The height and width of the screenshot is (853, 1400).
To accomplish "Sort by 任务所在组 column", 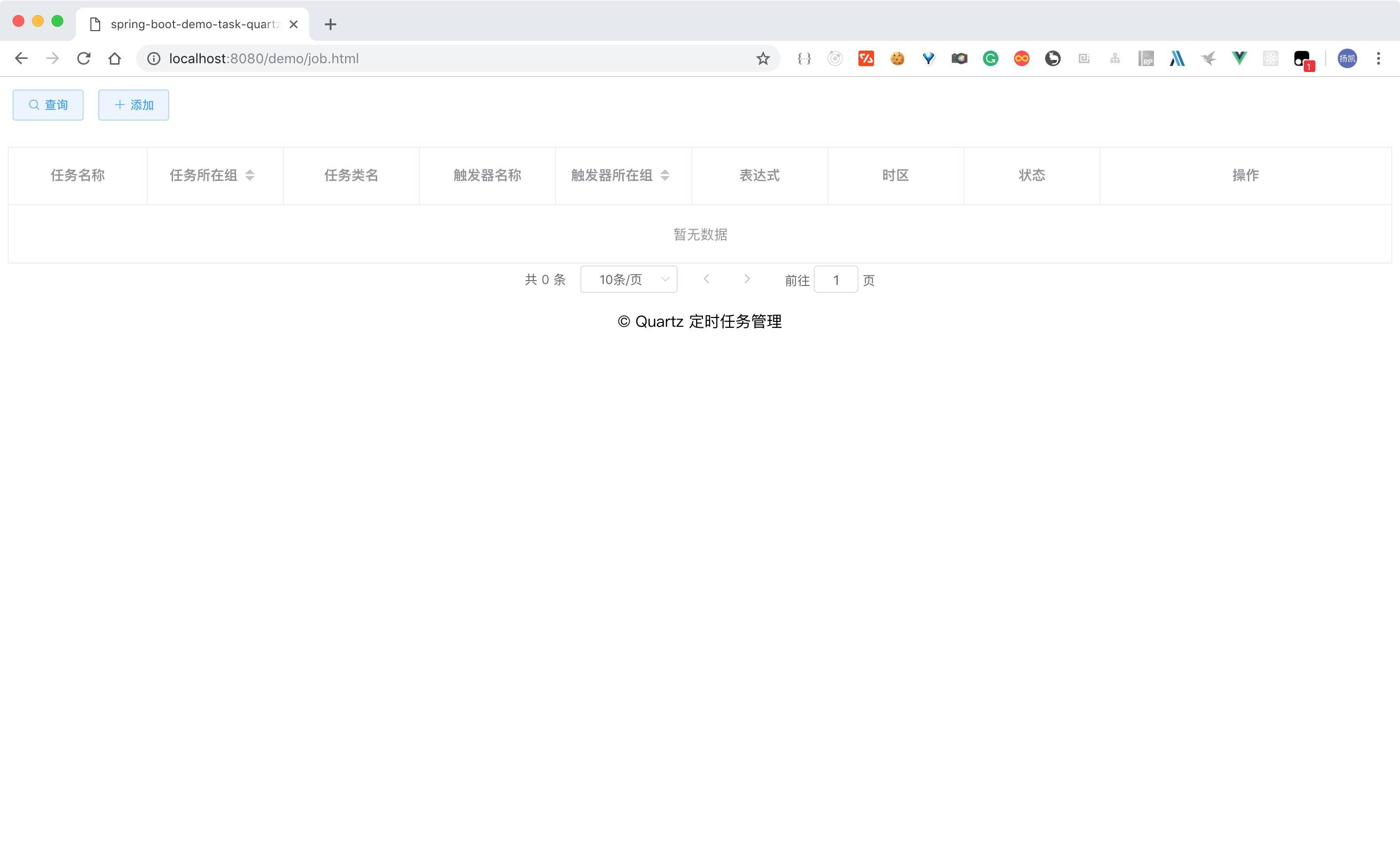I will point(249,176).
